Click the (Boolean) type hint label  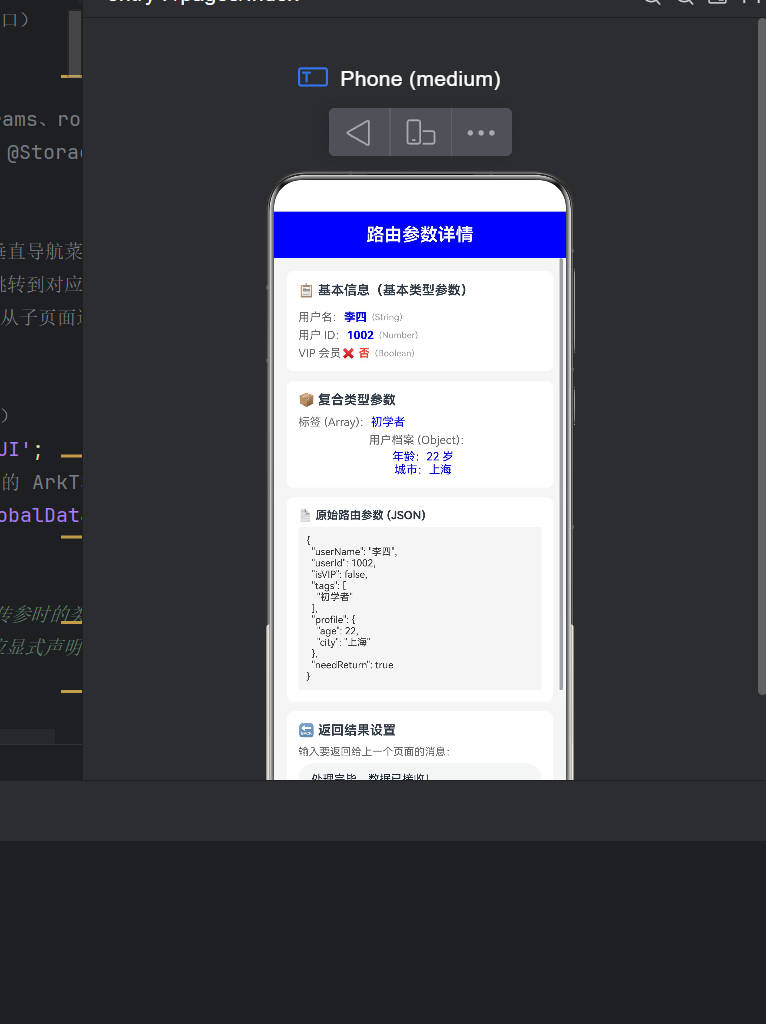coord(394,353)
